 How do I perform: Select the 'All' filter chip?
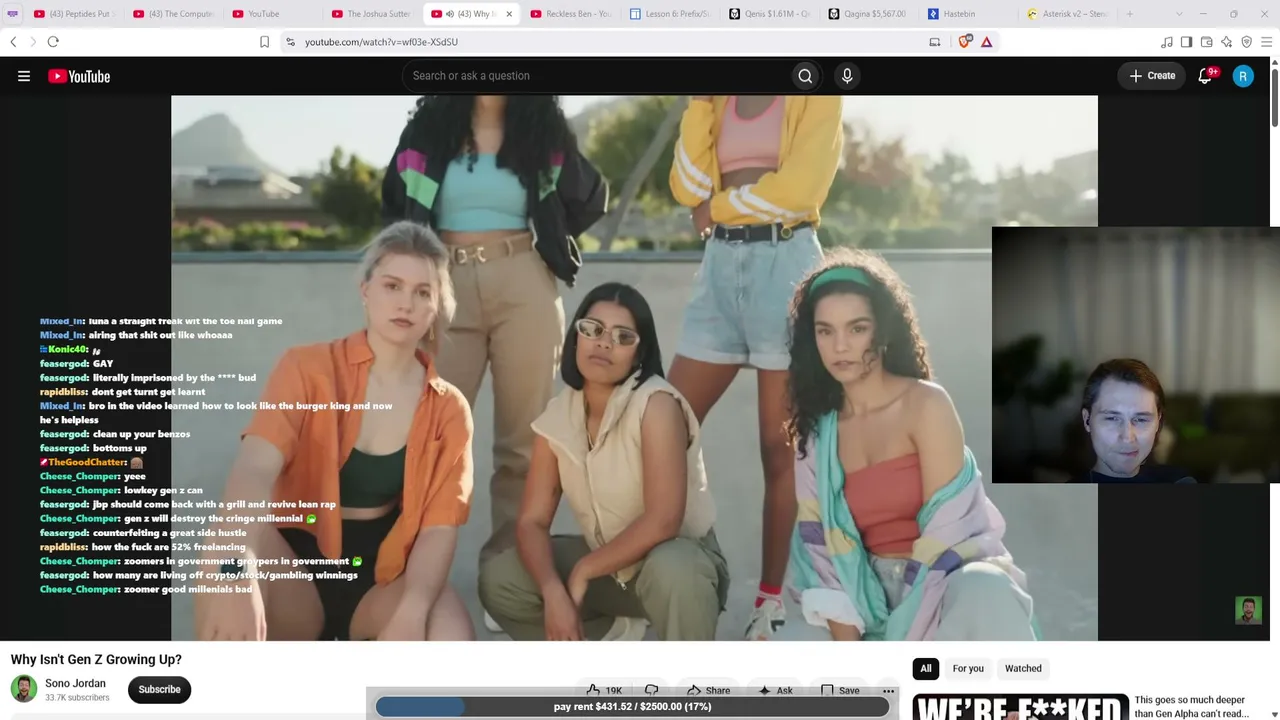point(926,668)
